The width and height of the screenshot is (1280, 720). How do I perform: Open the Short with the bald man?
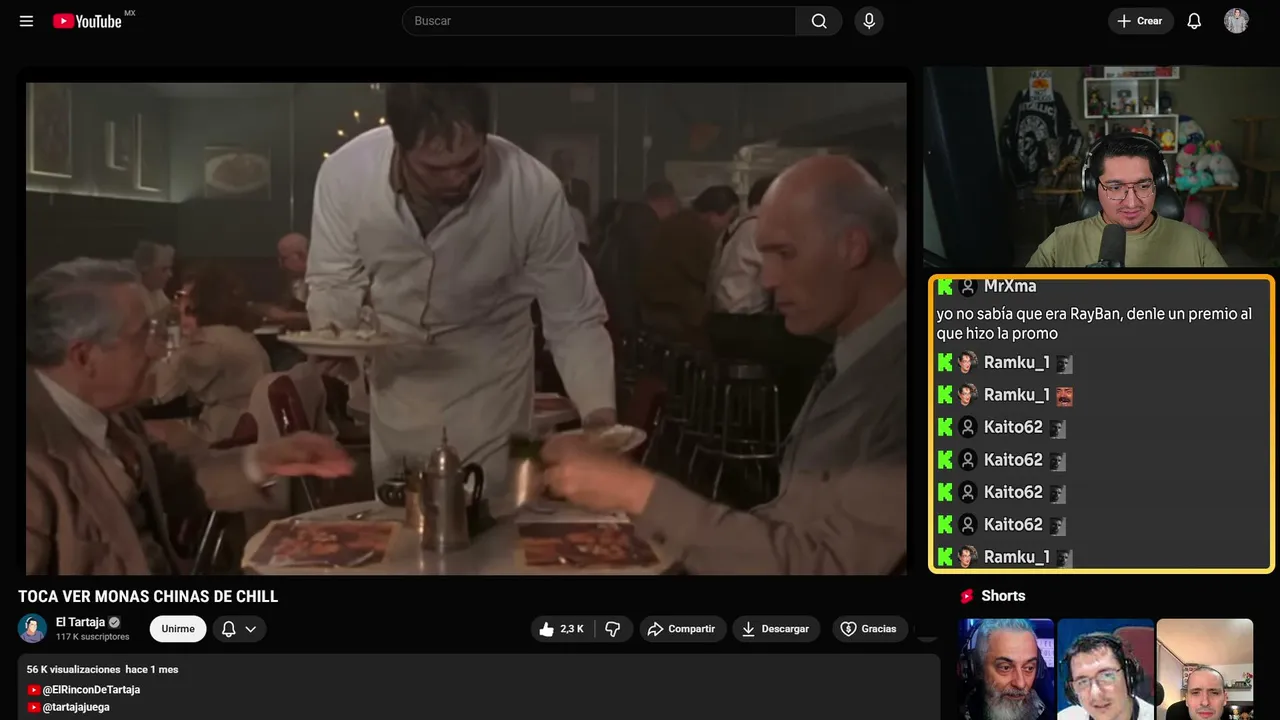click(x=1204, y=669)
